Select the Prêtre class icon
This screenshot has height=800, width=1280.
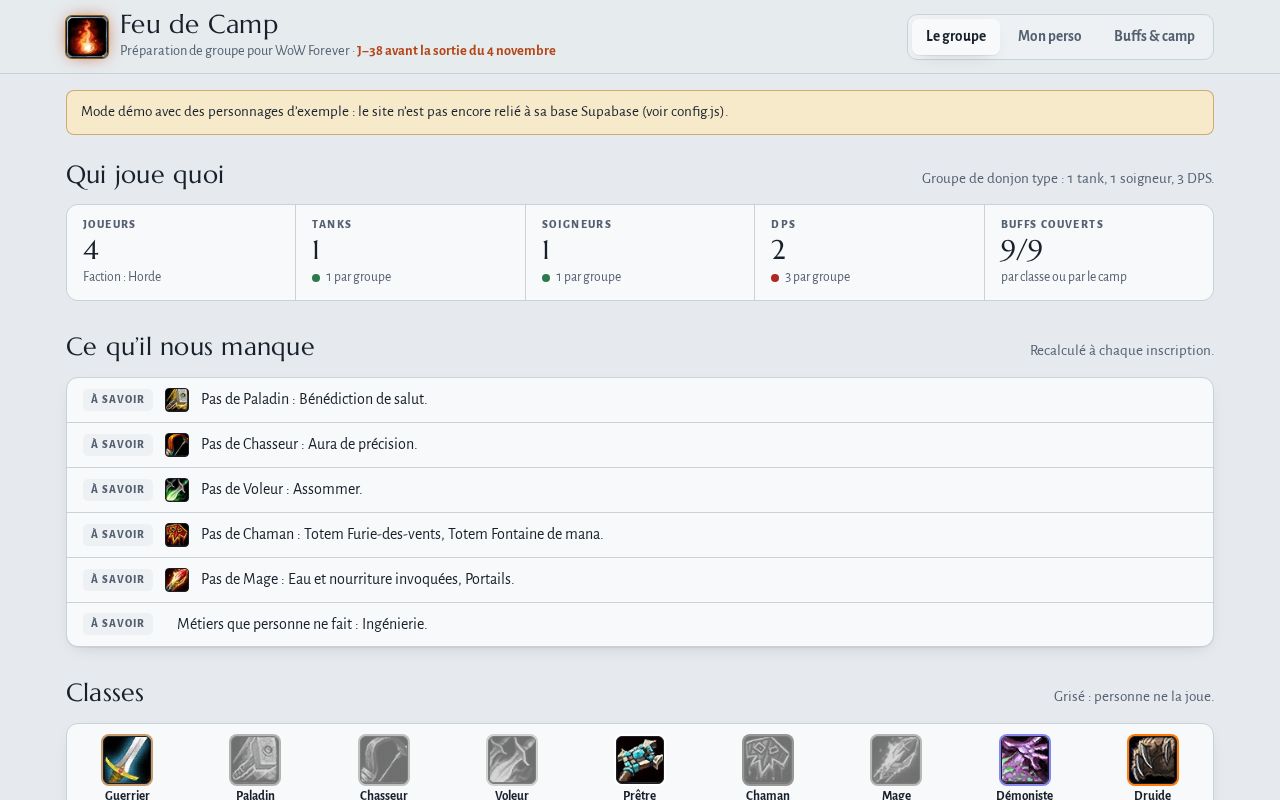click(x=640, y=760)
